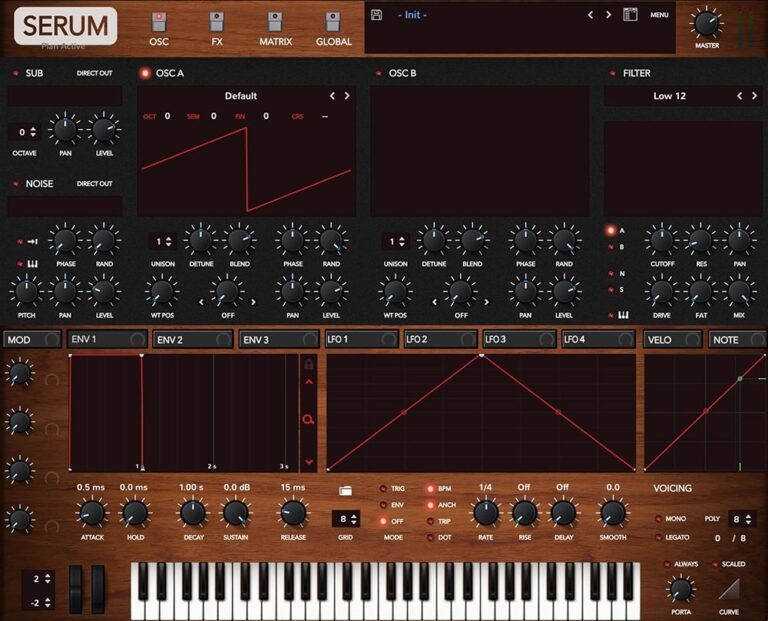Enable the FILTER power switch
Screen dimensions: 768x621
coord(612,73)
